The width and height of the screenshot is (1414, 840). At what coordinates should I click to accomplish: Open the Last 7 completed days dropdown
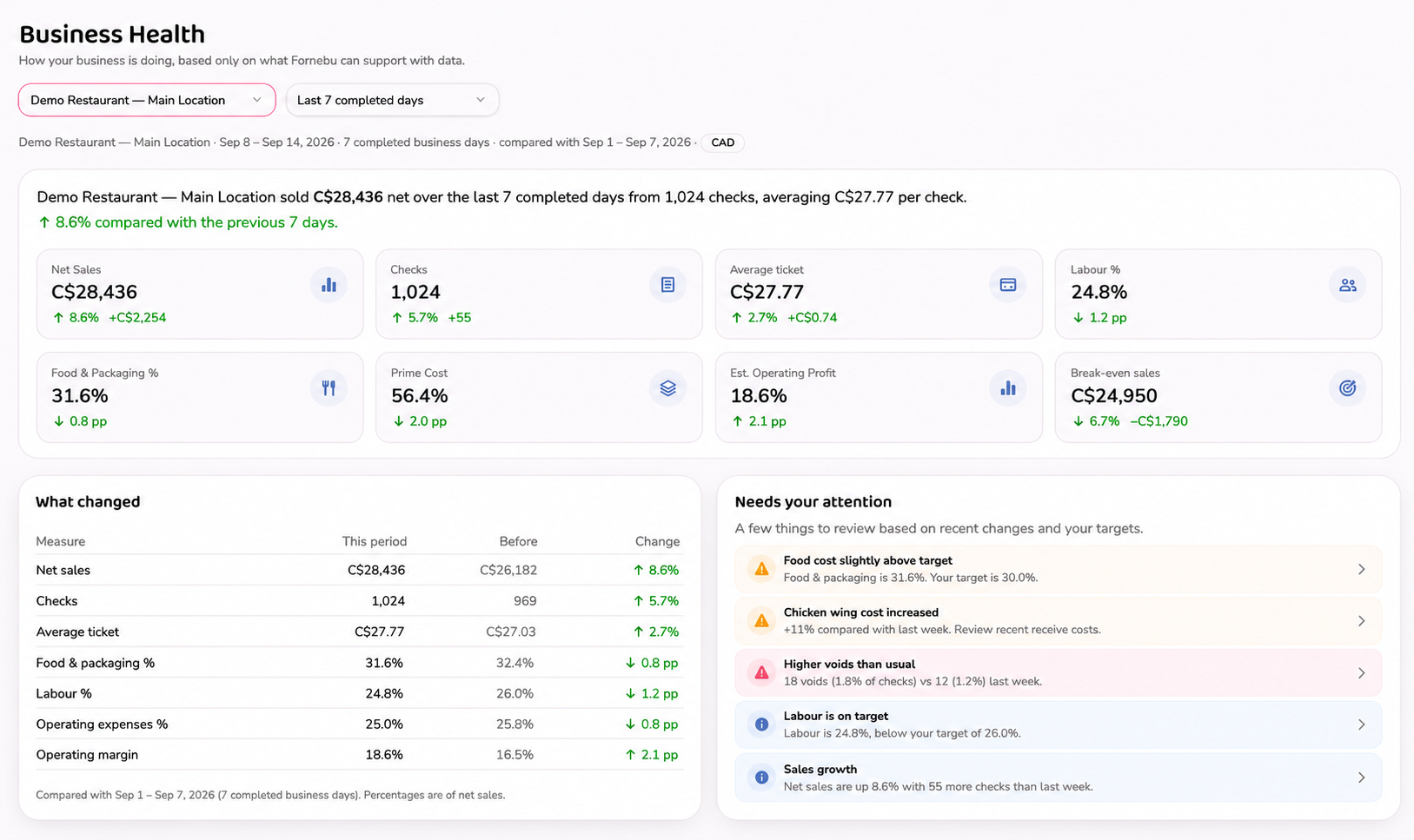392,100
